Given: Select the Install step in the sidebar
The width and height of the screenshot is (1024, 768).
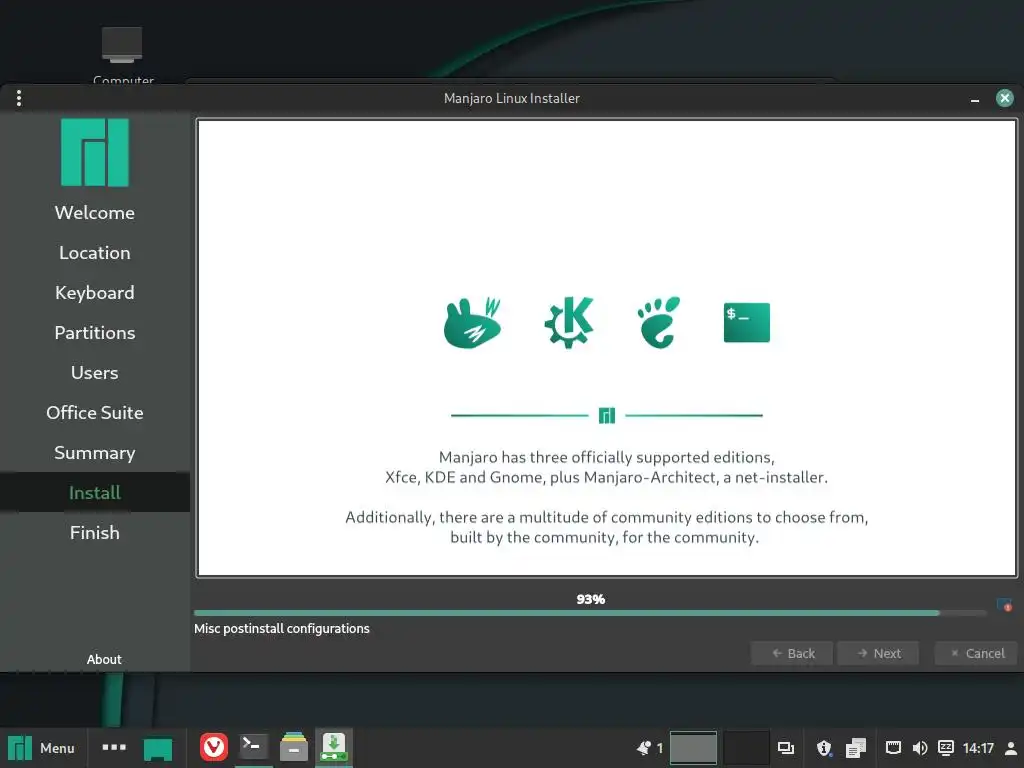Looking at the screenshot, I should point(95,492).
